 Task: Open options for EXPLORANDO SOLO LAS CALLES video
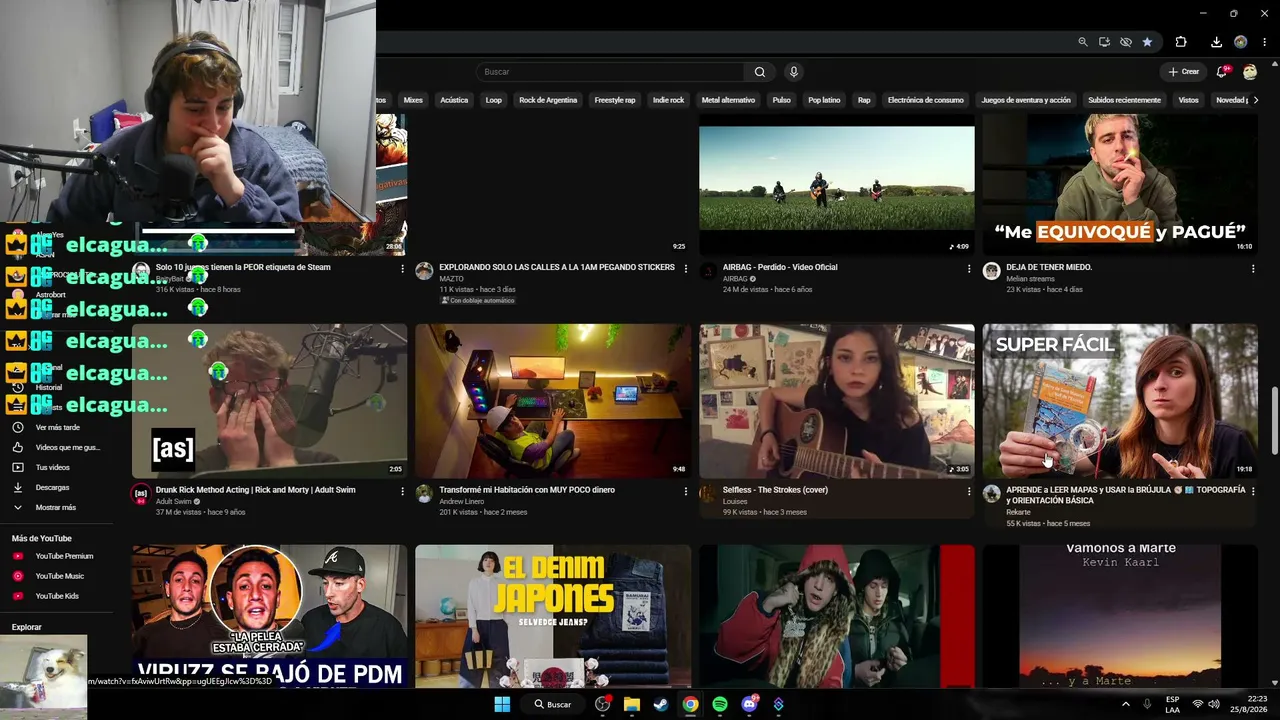tap(686, 268)
